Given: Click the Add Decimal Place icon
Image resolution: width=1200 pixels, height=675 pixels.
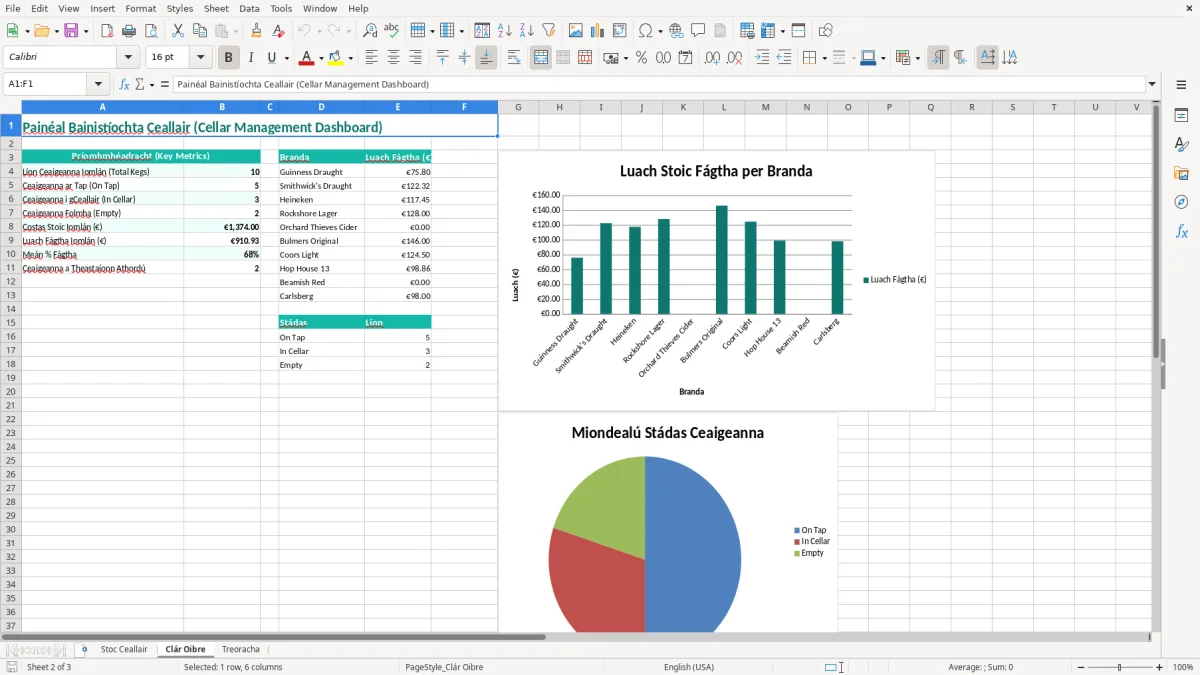Looking at the screenshot, I should (x=712, y=58).
